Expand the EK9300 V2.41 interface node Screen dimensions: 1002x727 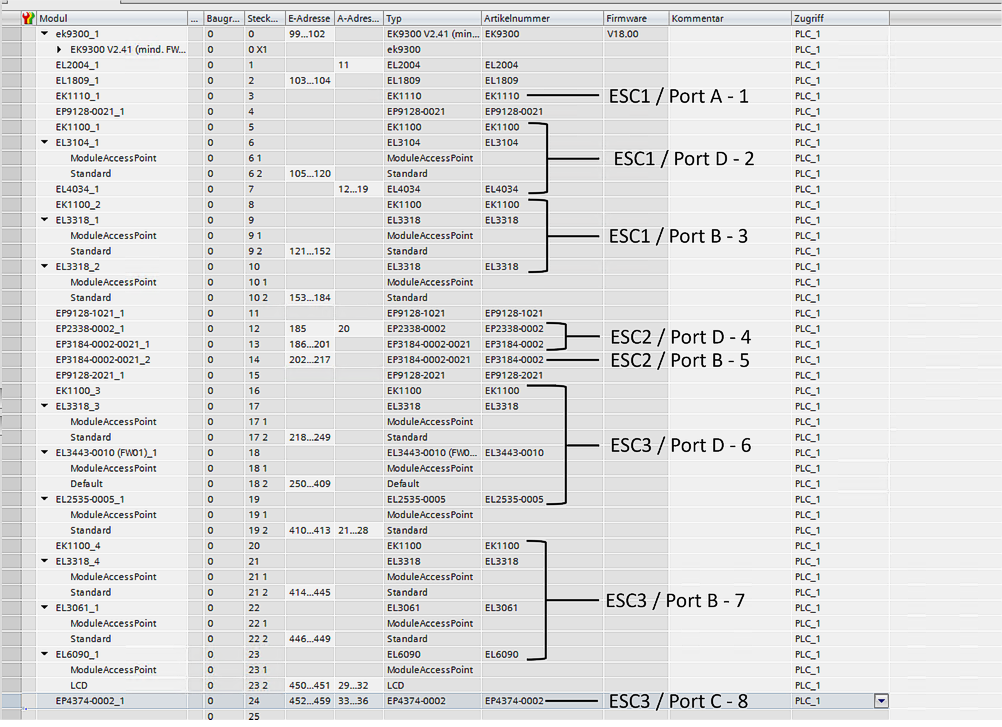tap(59, 49)
